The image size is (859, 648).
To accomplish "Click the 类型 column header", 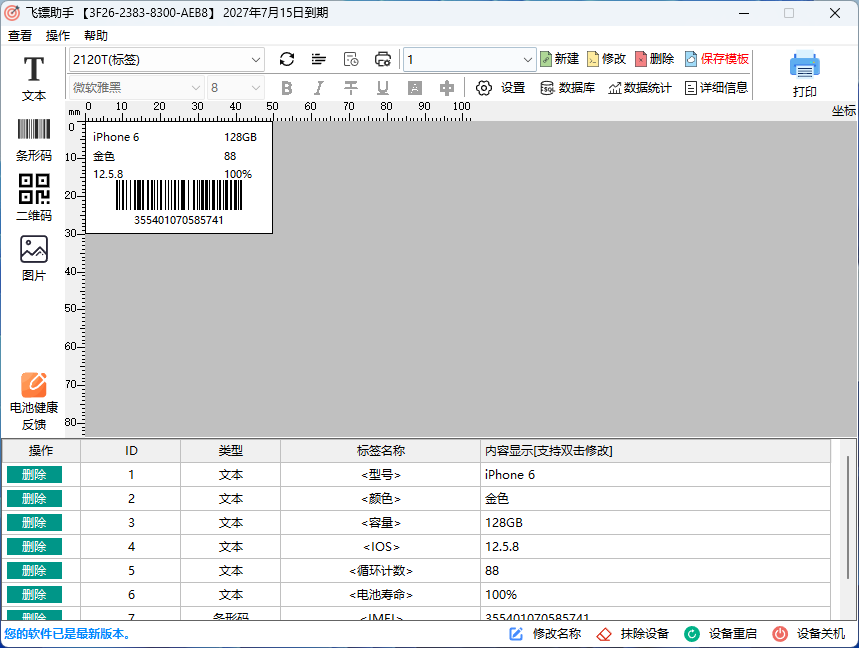I will click(231, 451).
